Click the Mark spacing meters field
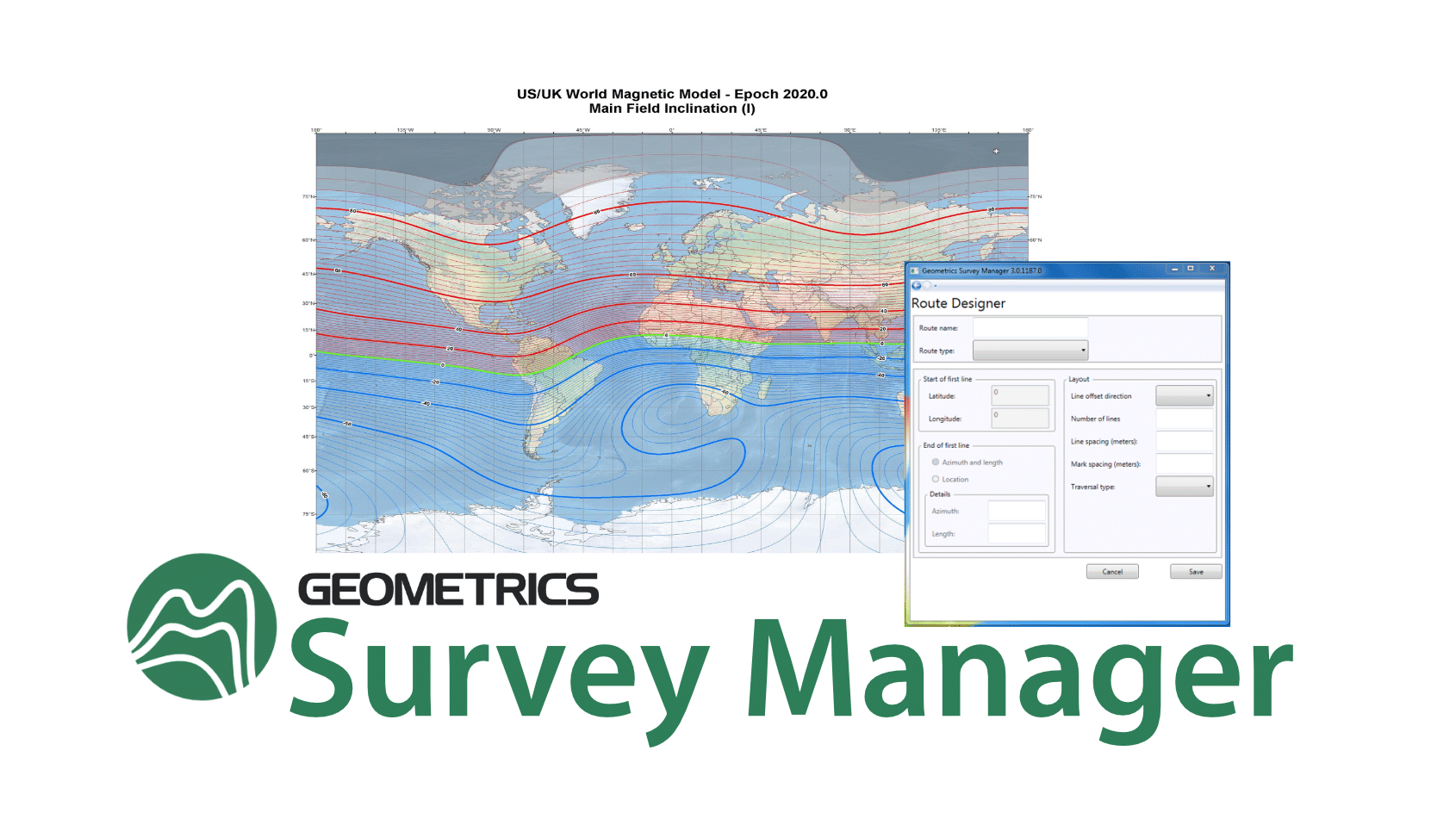Screen dimensions: 1456x819 [1183, 463]
